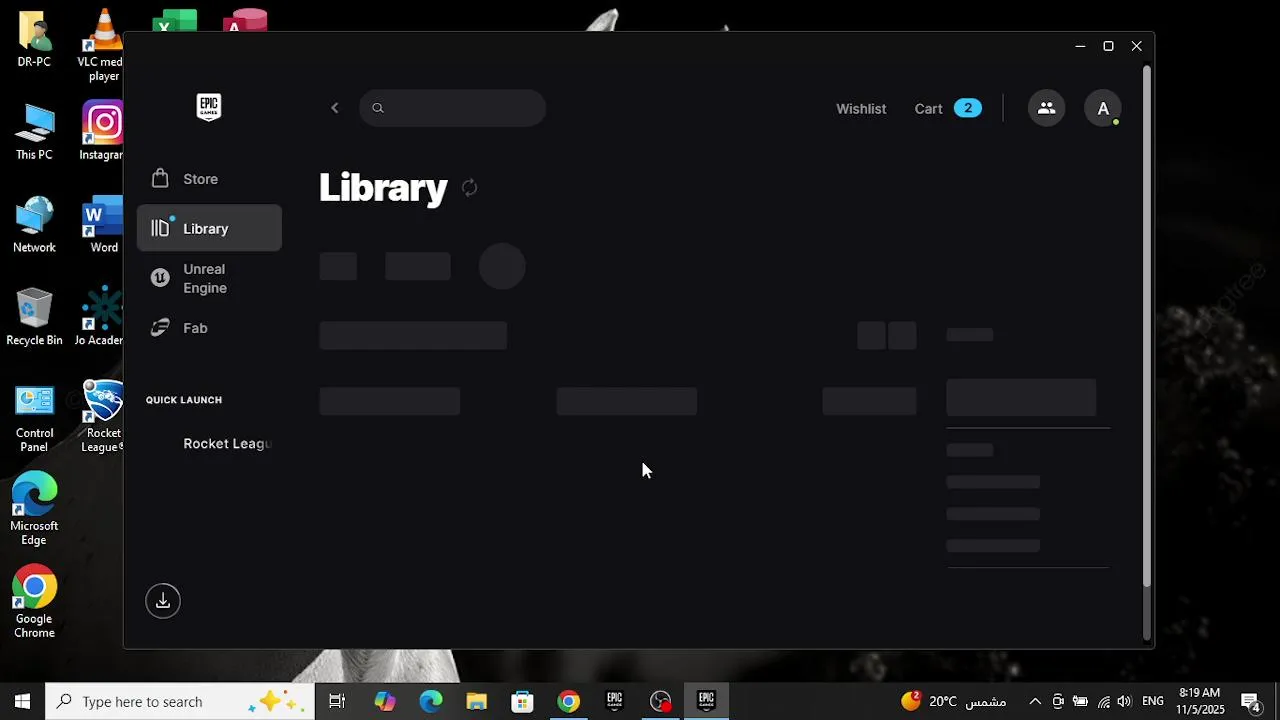Select Google Chrome desktop icon
This screenshot has height=720, width=1280.
tap(34, 602)
